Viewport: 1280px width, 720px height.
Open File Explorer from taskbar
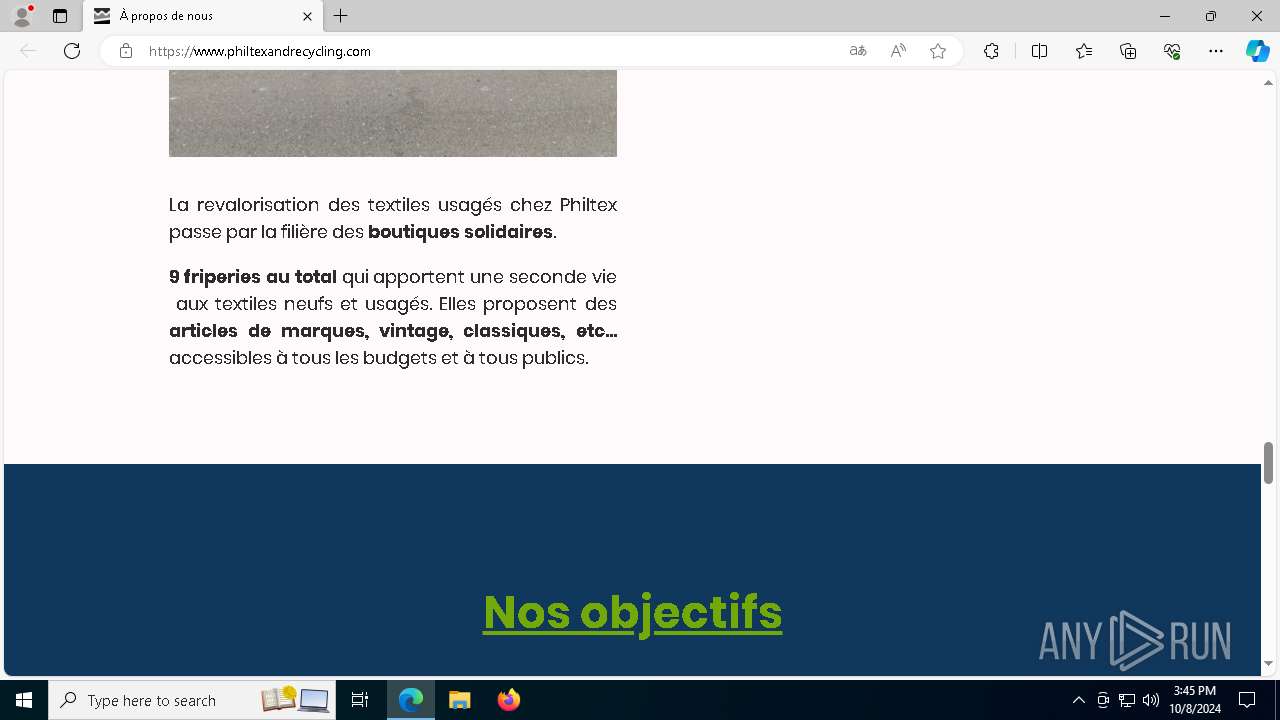tap(460, 700)
